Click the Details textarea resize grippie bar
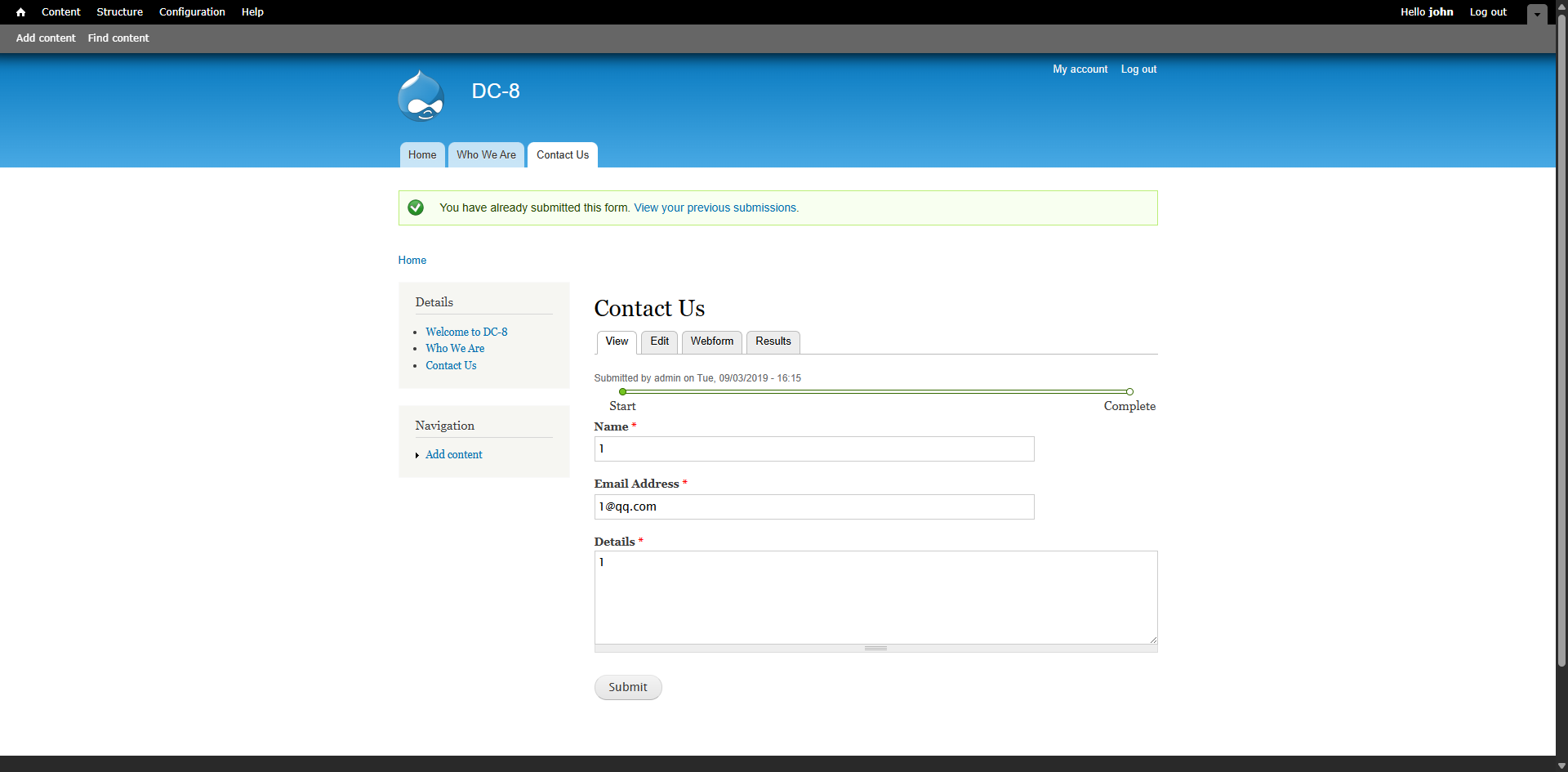The height and width of the screenshot is (772, 1568). [875, 649]
